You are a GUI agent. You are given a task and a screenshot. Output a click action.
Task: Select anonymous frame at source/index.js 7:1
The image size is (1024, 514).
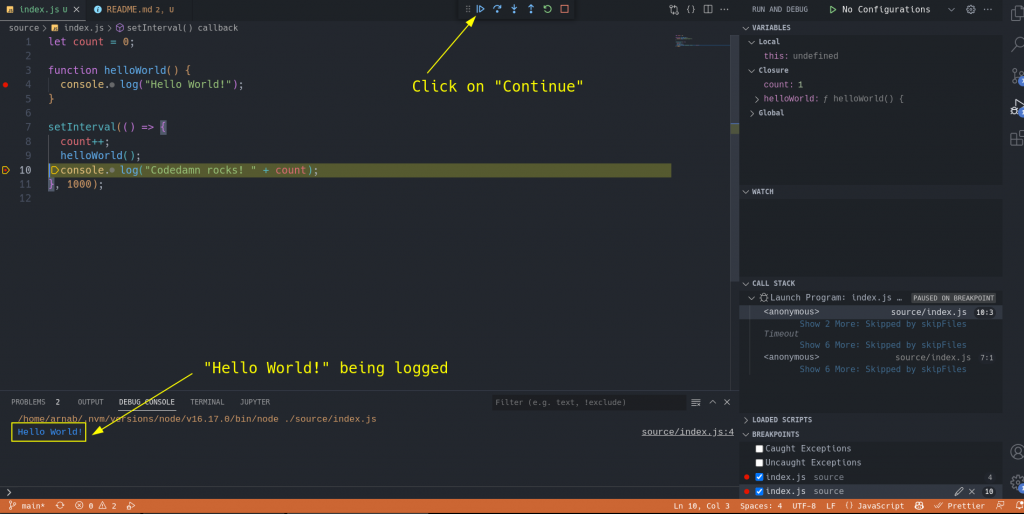tap(871, 357)
